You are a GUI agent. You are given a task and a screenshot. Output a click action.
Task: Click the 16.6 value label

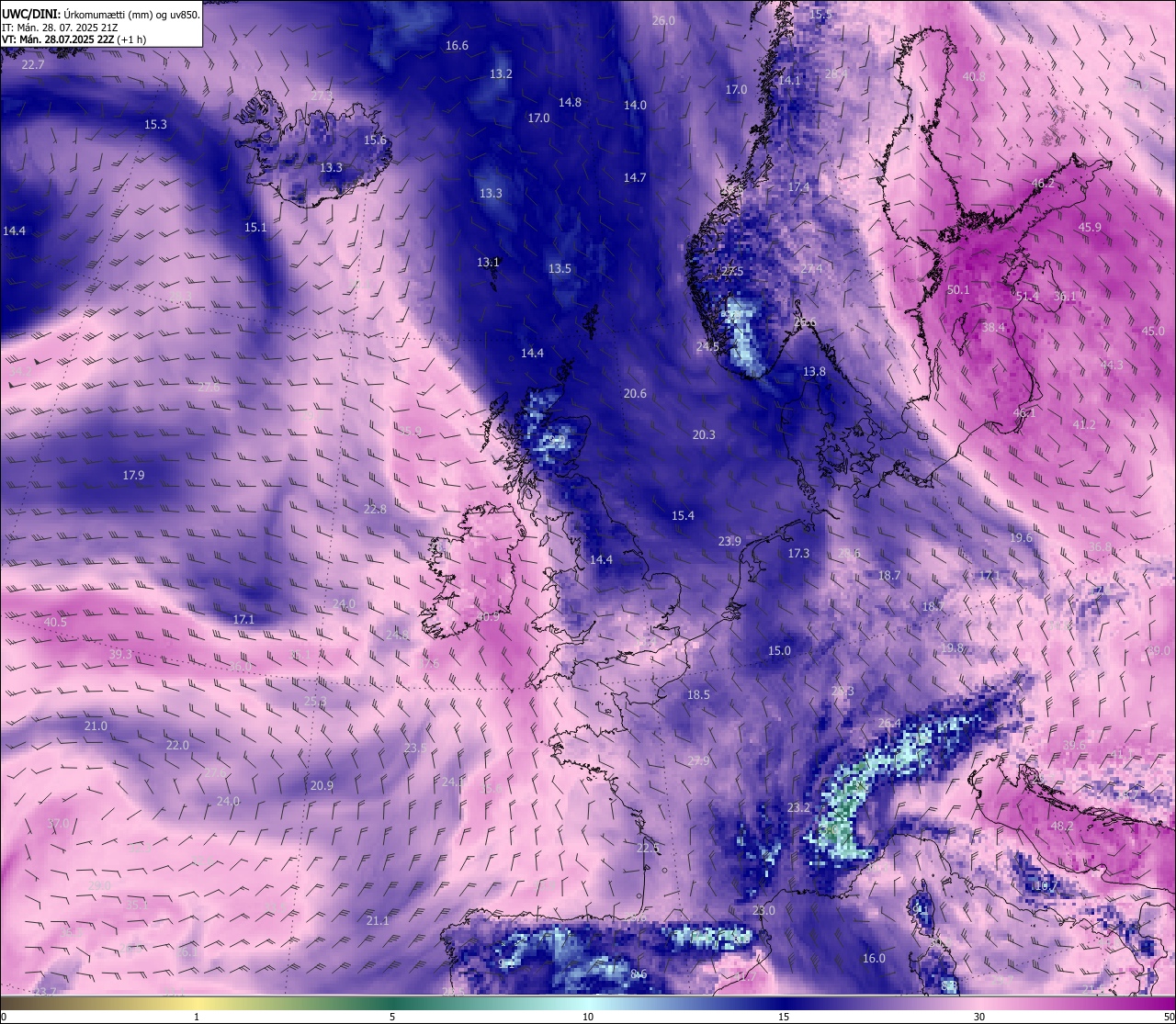click(x=457, y=45)
